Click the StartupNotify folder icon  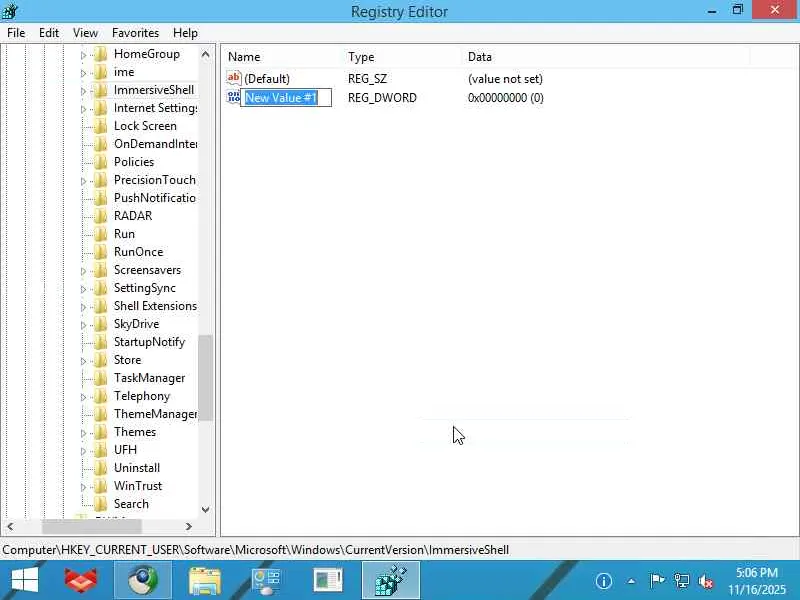pyautogui.click(x=101, y=342)
